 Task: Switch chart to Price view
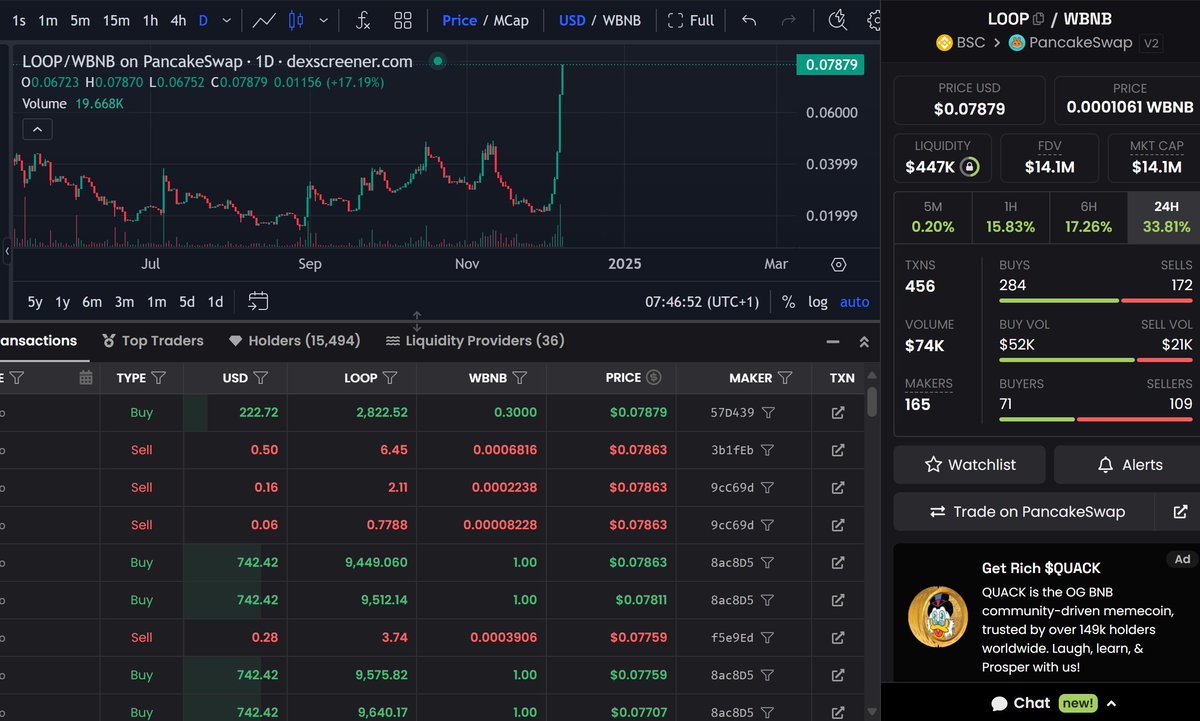coord(459,20)
